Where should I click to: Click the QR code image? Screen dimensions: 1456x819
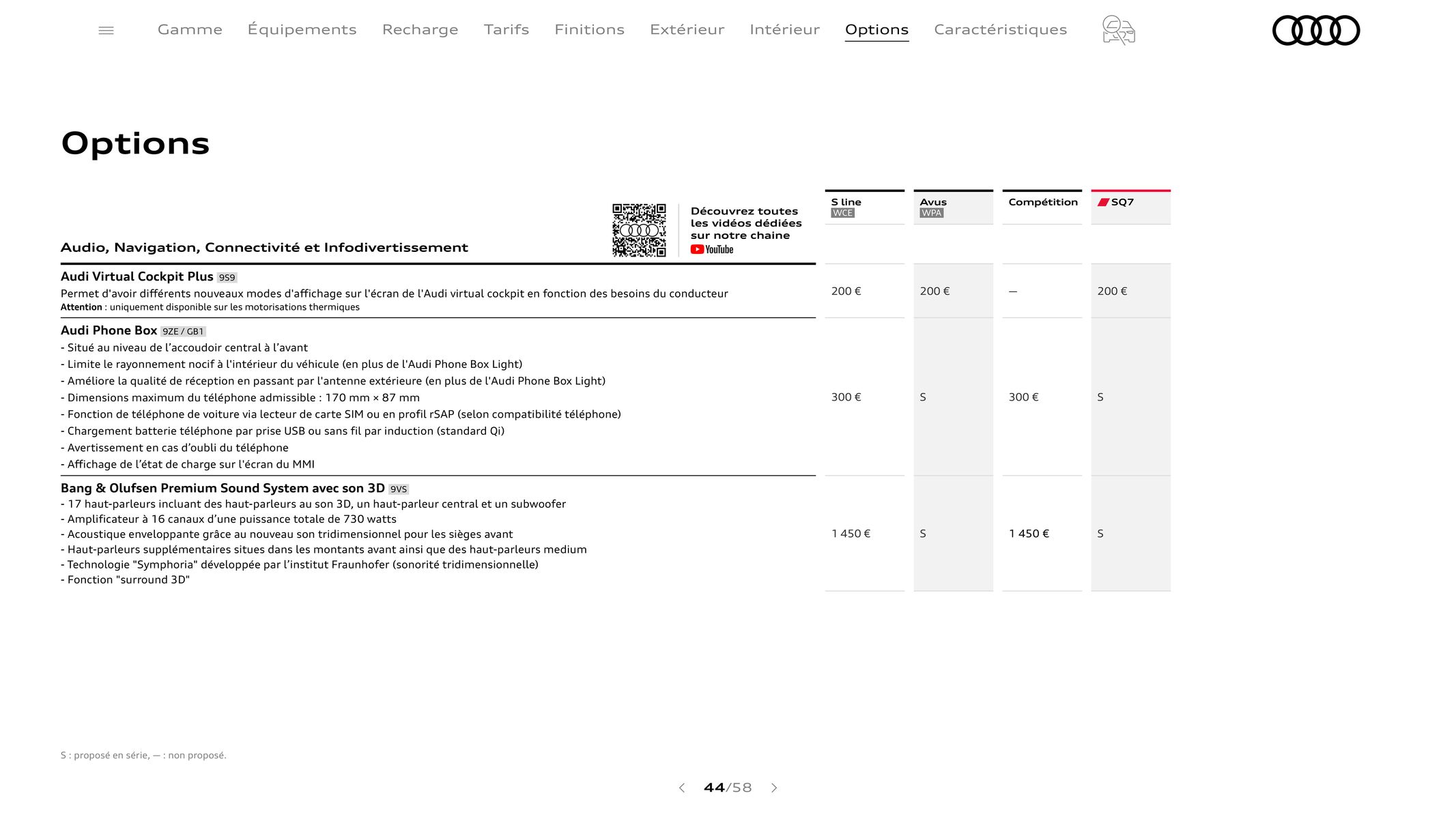coord(639,230)
